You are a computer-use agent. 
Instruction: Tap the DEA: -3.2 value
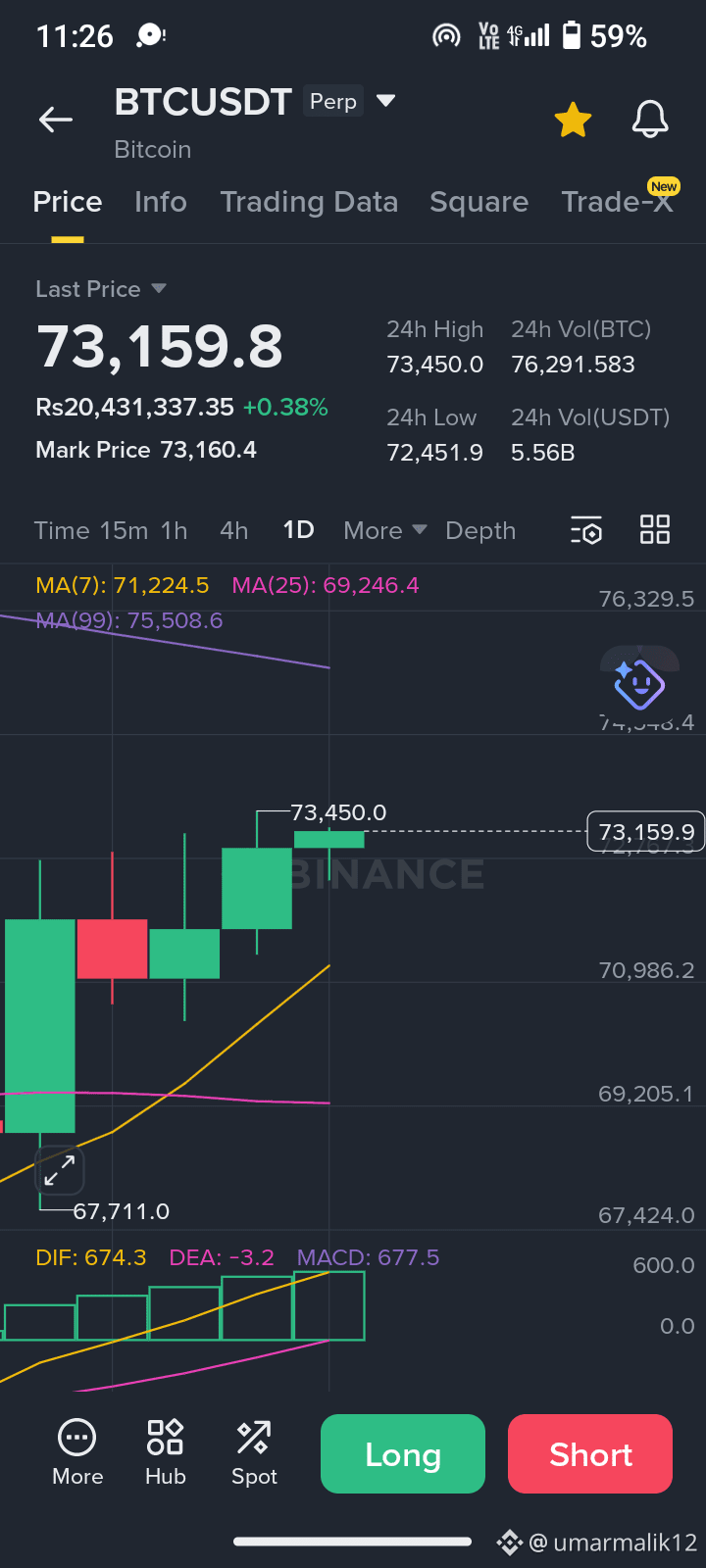click(x=222, y=1257)
